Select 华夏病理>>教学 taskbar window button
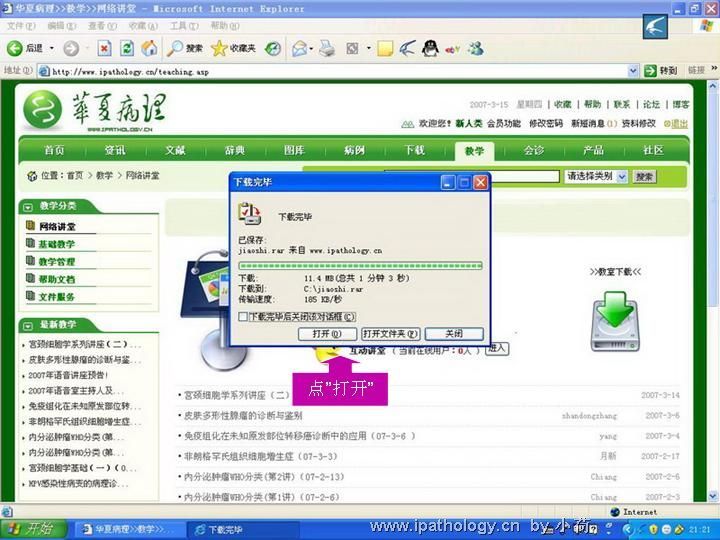The height and width of the screenshot is (540, 720). (x=130, y=530)
